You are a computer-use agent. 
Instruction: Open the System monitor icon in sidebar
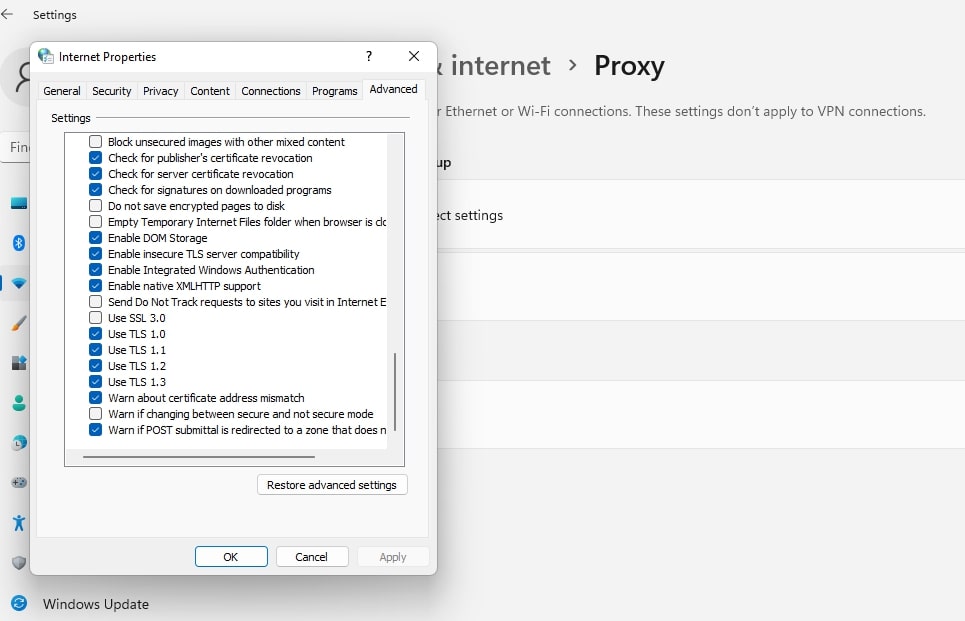click(18, 204)
